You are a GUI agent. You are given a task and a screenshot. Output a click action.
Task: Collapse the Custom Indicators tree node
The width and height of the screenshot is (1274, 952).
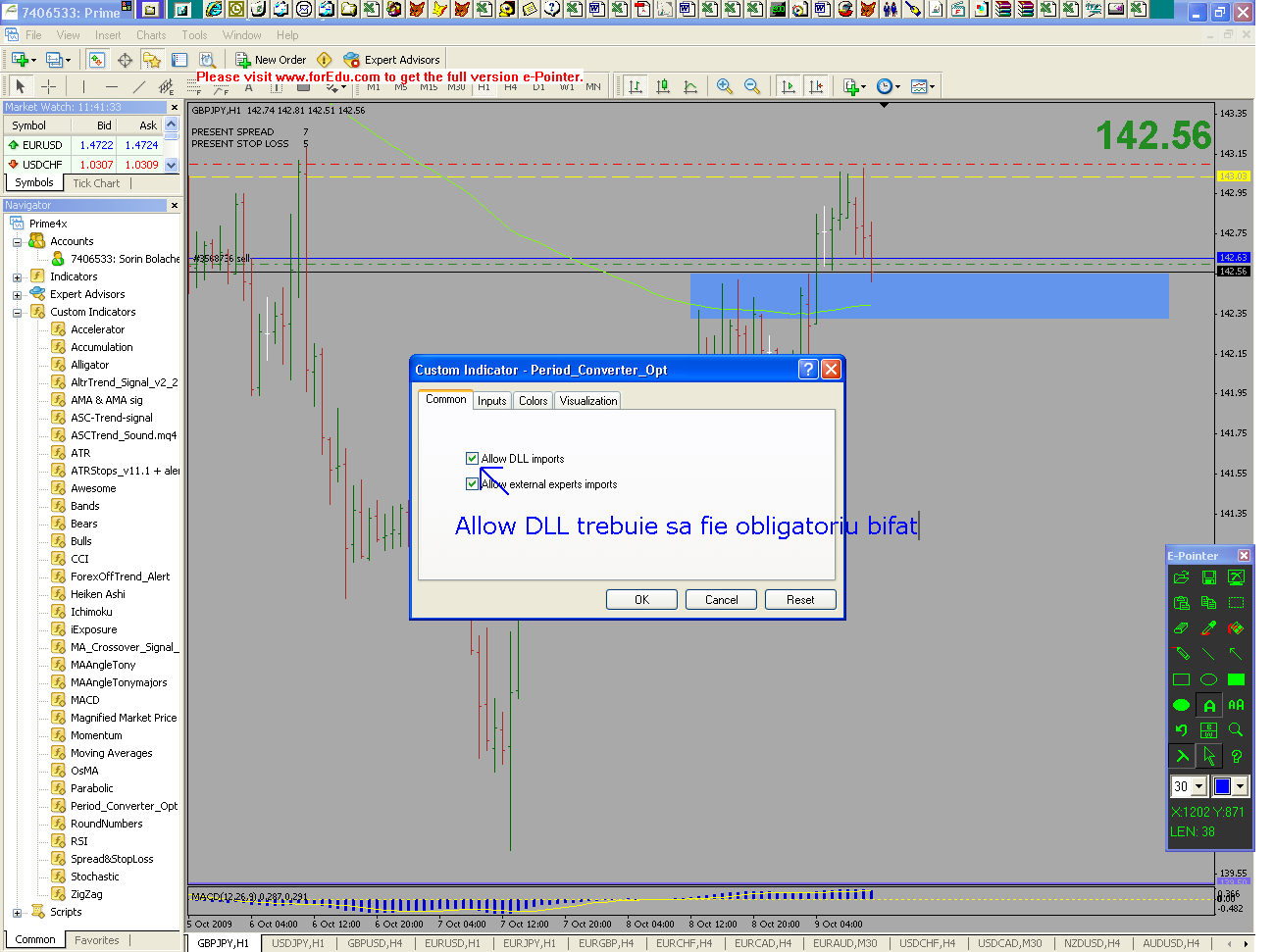pos(17,313)
